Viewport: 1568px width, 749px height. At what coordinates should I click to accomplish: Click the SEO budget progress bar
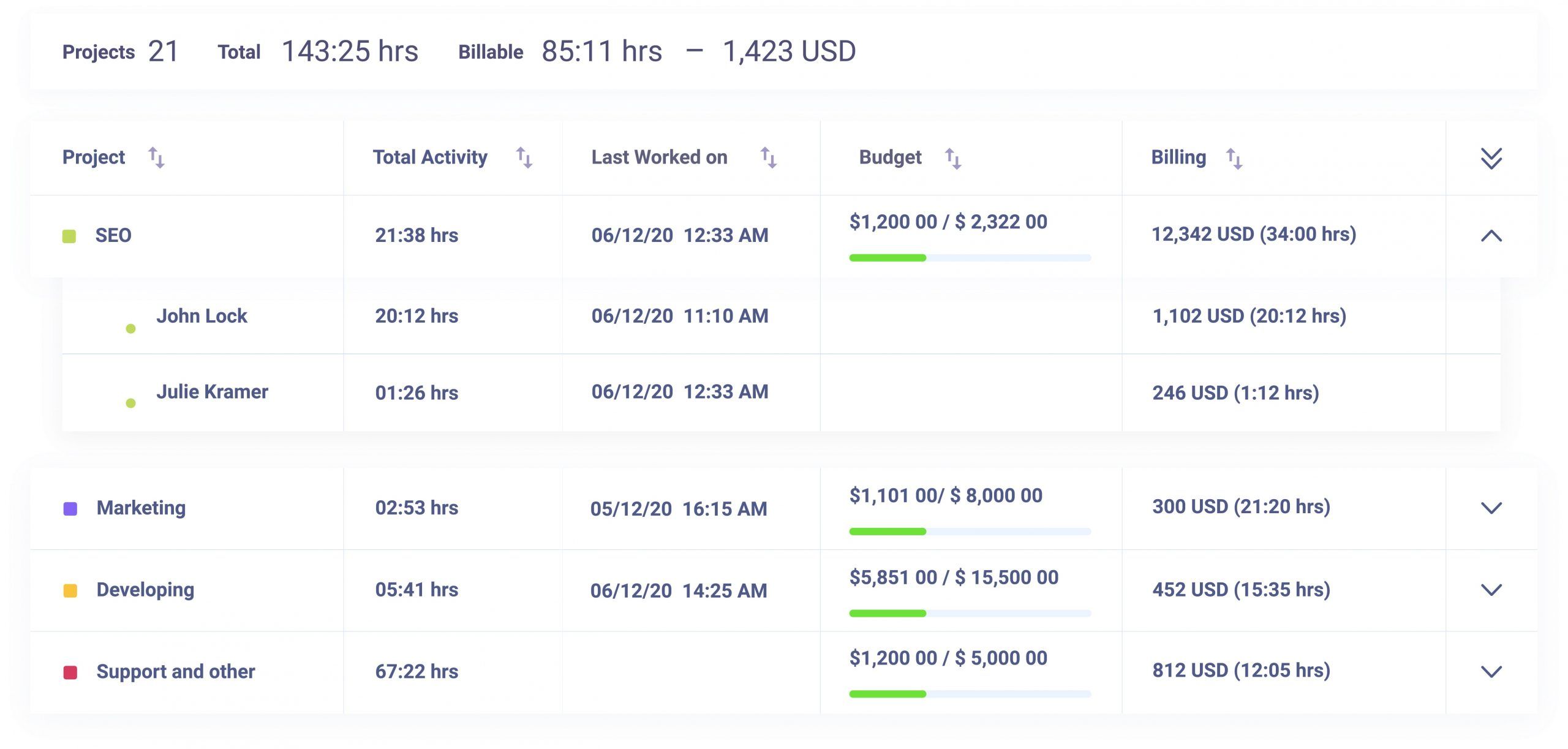tap(970, 258)
